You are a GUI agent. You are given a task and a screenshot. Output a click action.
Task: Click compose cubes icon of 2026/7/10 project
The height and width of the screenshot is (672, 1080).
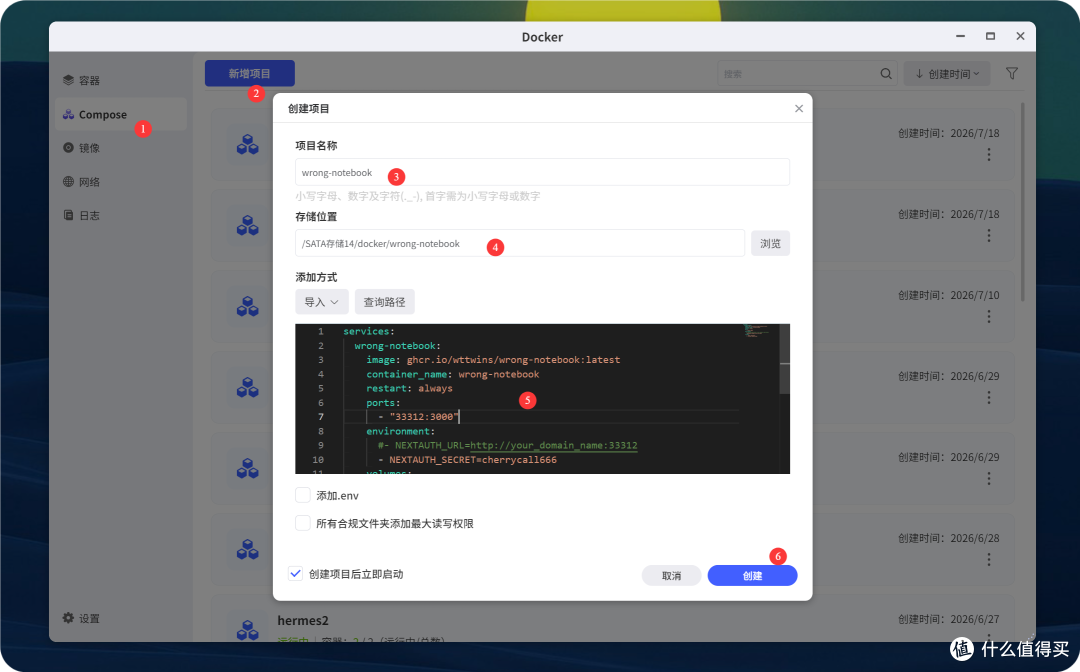pyautogui.click(x=247, y=306)
